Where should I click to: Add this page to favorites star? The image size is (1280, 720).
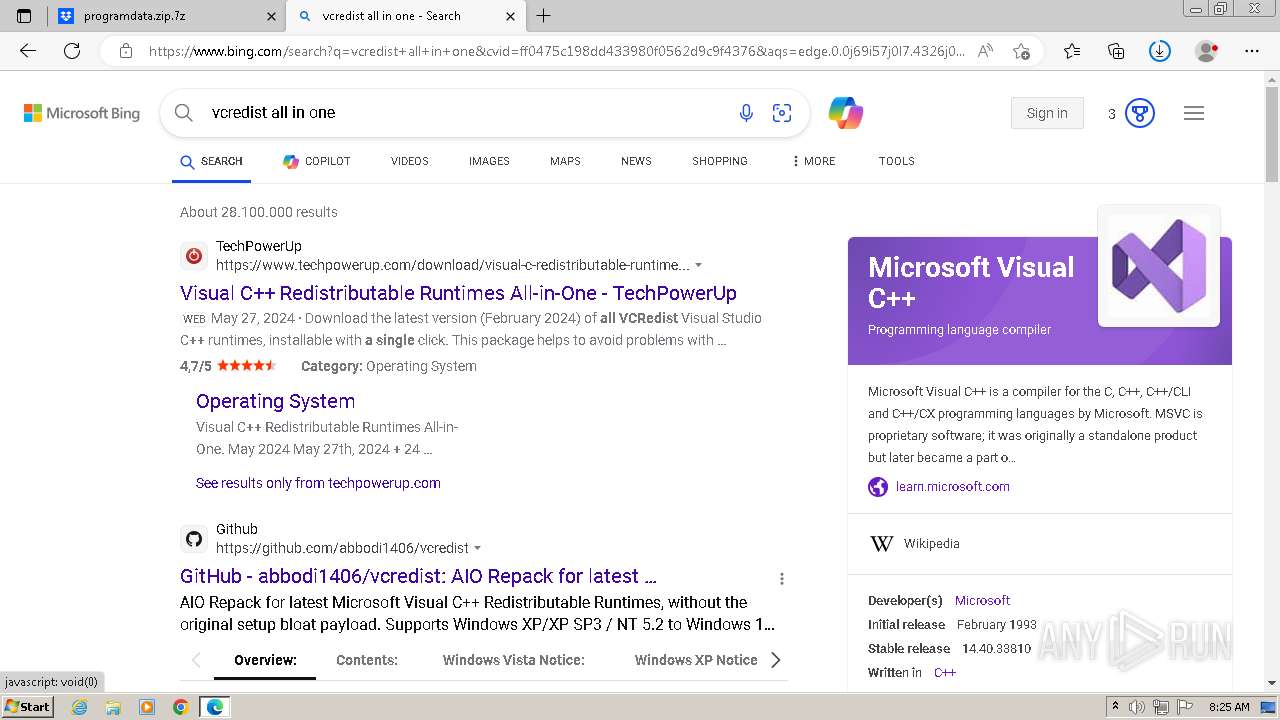coord(1021,51)
